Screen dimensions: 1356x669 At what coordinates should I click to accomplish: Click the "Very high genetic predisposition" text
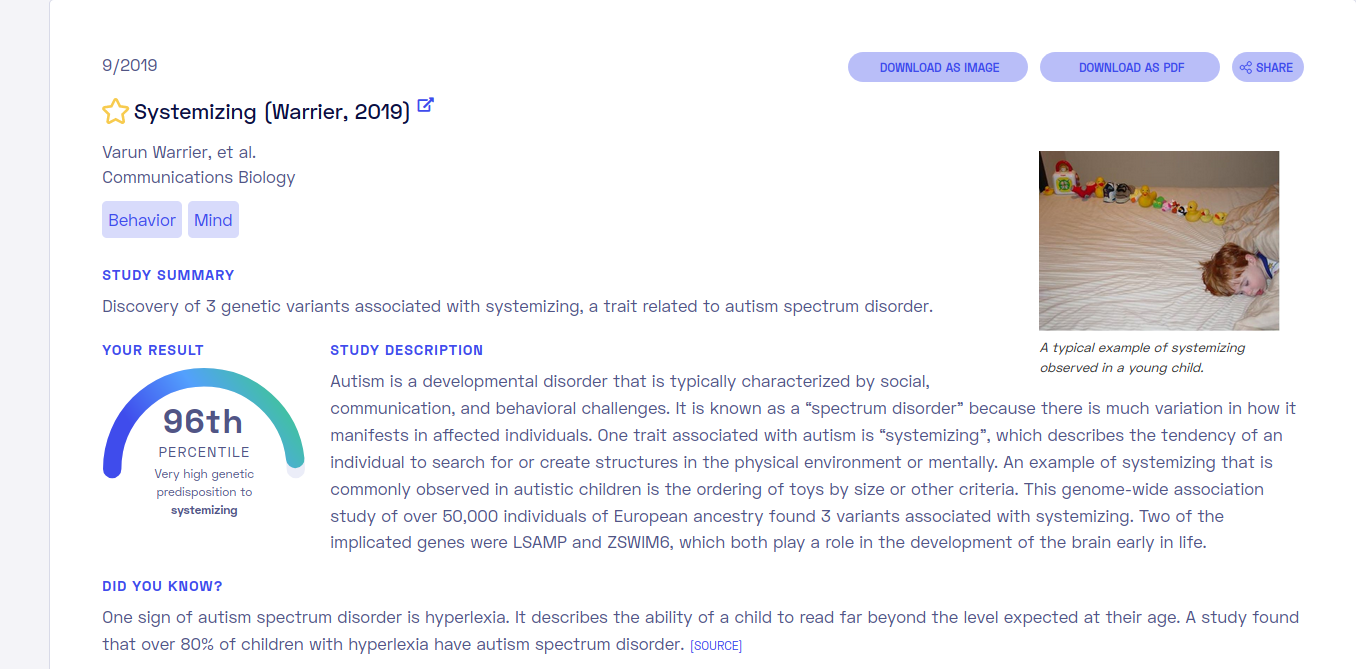tap(204, 483)
